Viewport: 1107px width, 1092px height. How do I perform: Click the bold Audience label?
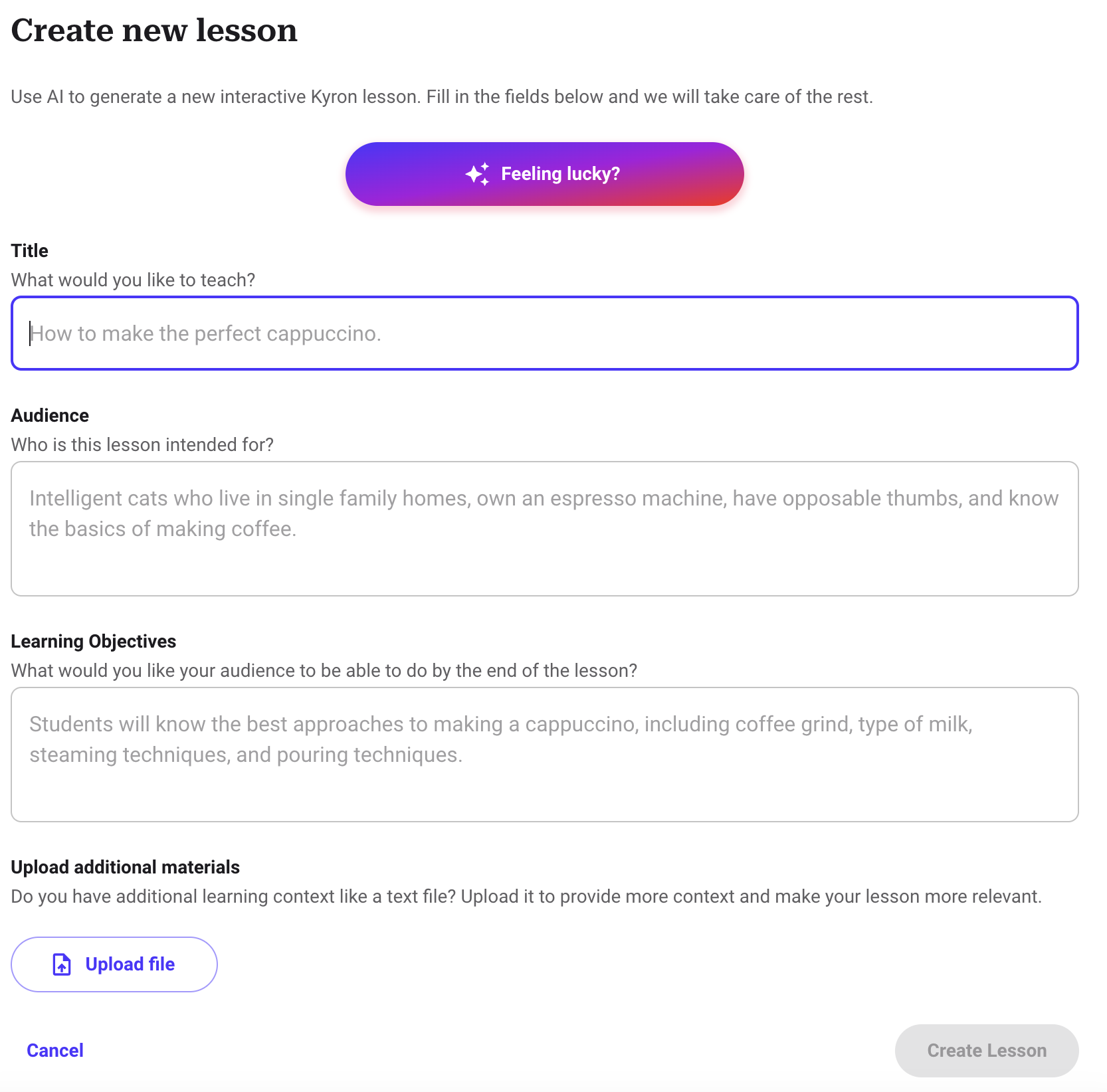(x=50, y=415)
